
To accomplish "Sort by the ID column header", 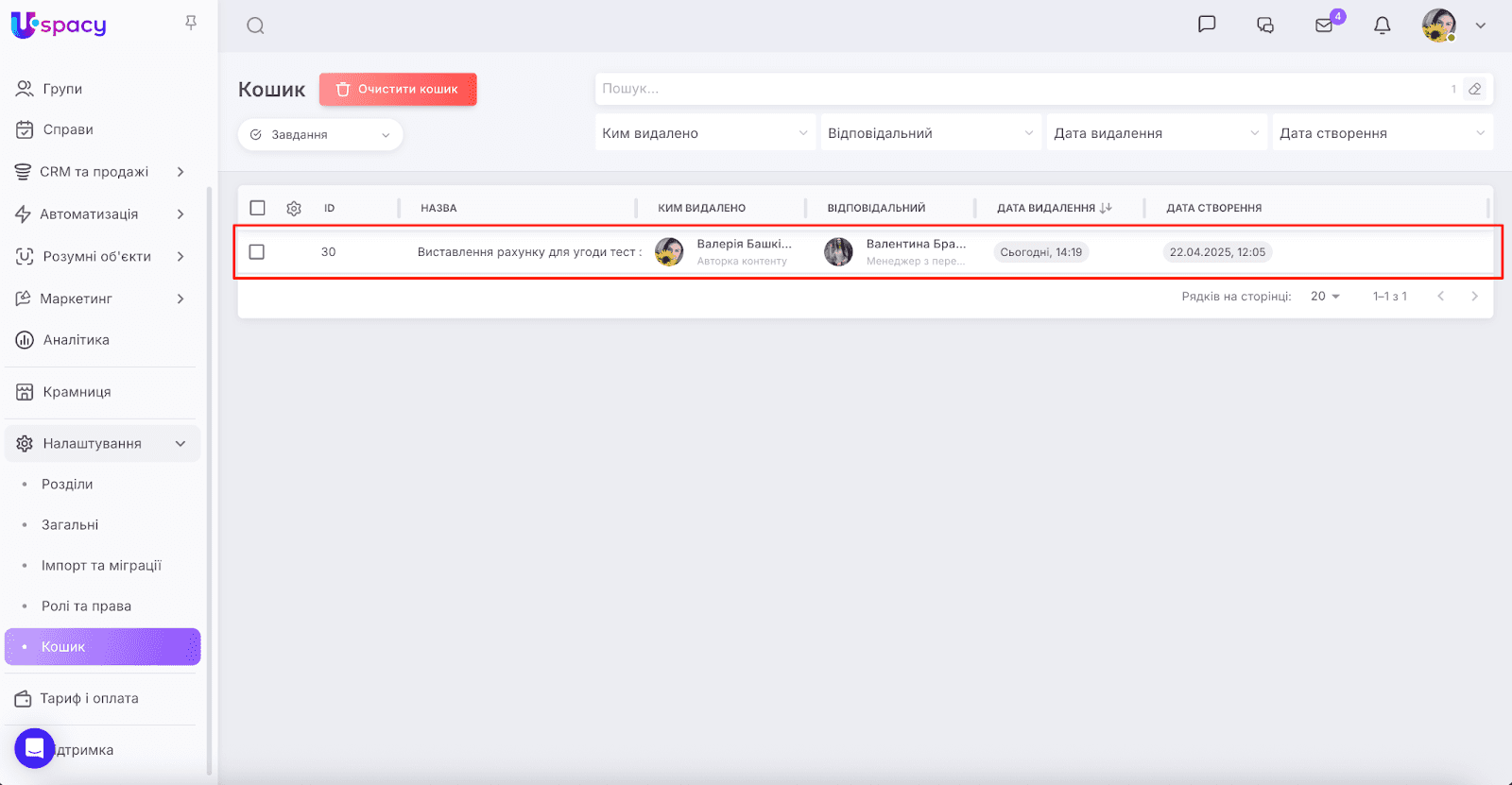I will (330, 208).
